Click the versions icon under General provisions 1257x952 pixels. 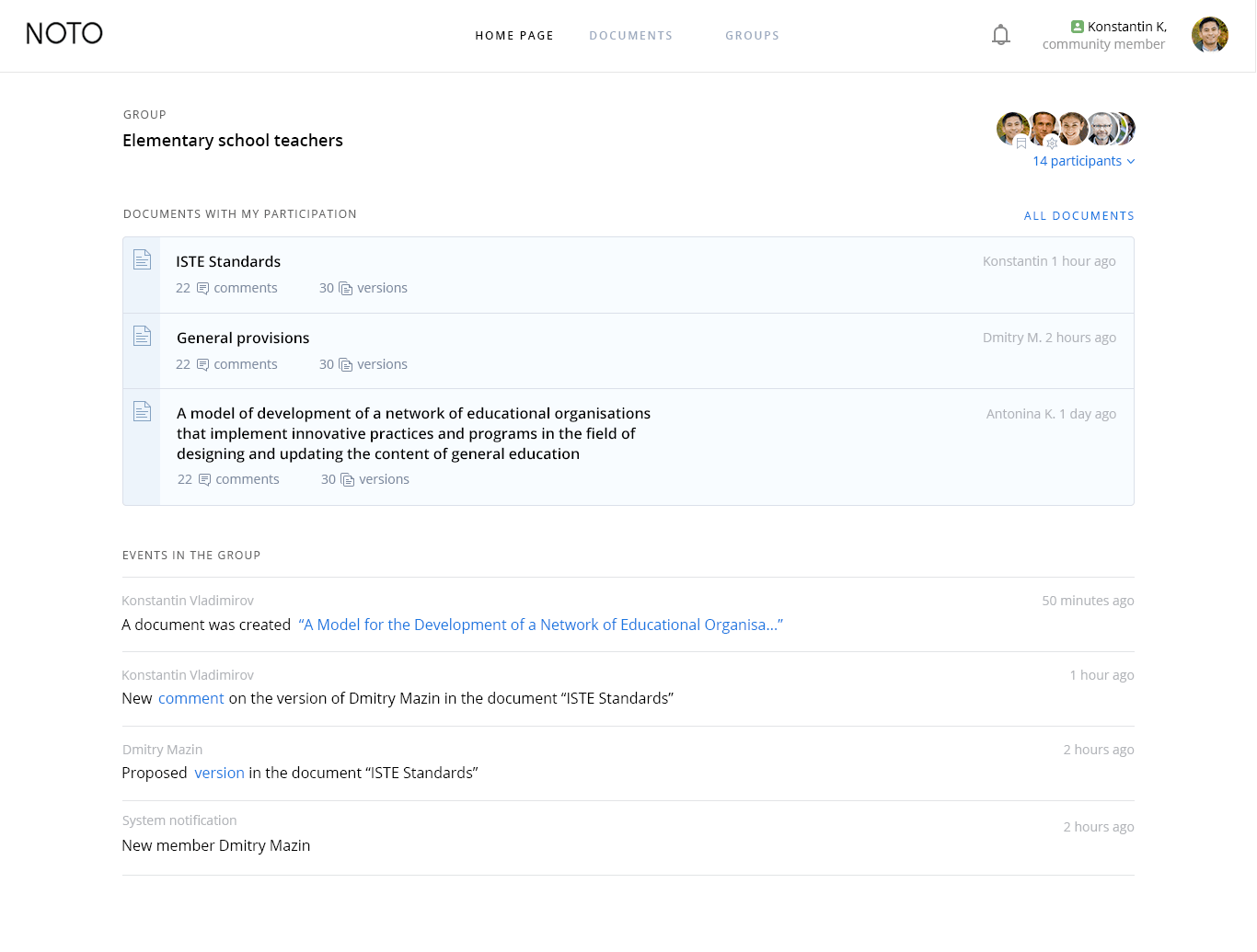pos(346,365)
